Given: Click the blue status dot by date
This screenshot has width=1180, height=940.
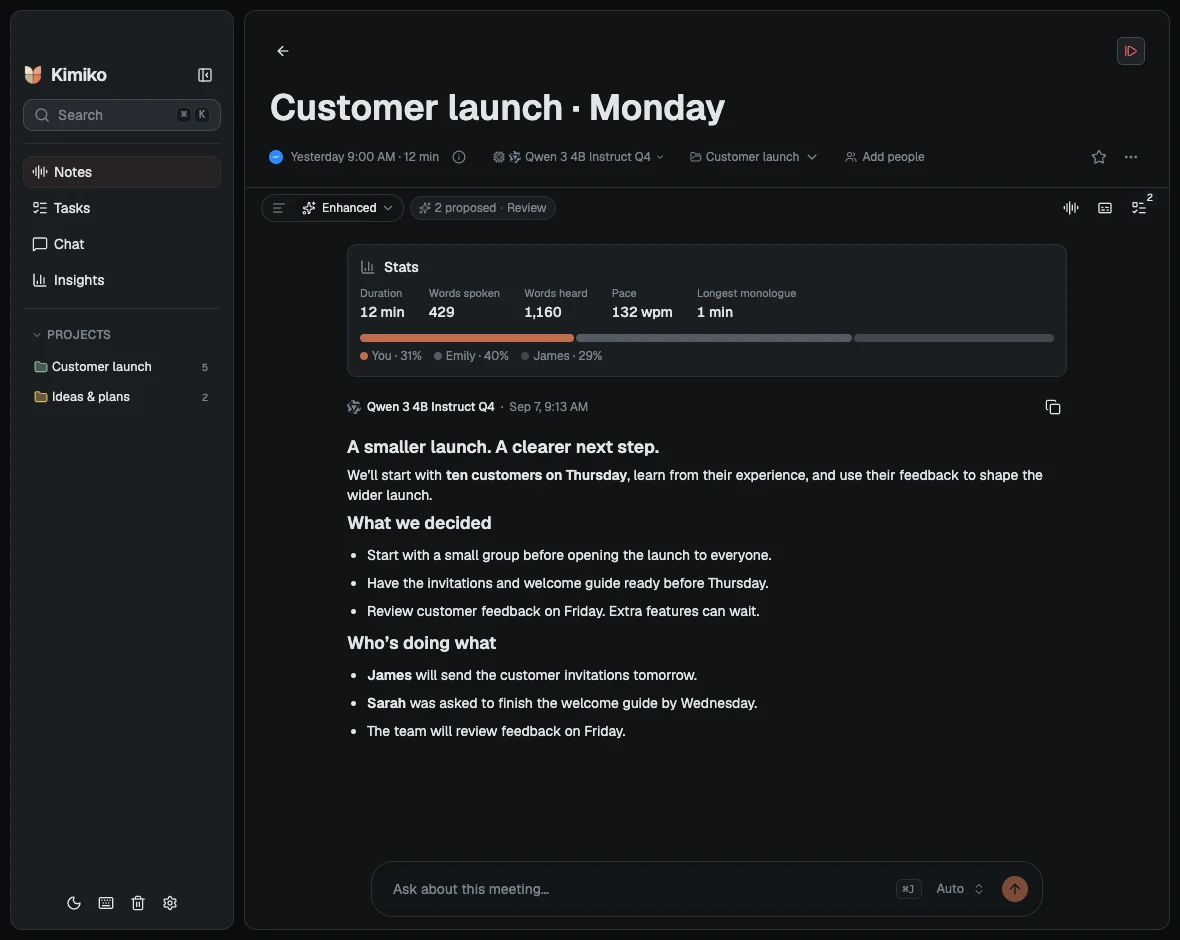Looking at the screenshot, I should pyautogui.click(x=276, y=157).
